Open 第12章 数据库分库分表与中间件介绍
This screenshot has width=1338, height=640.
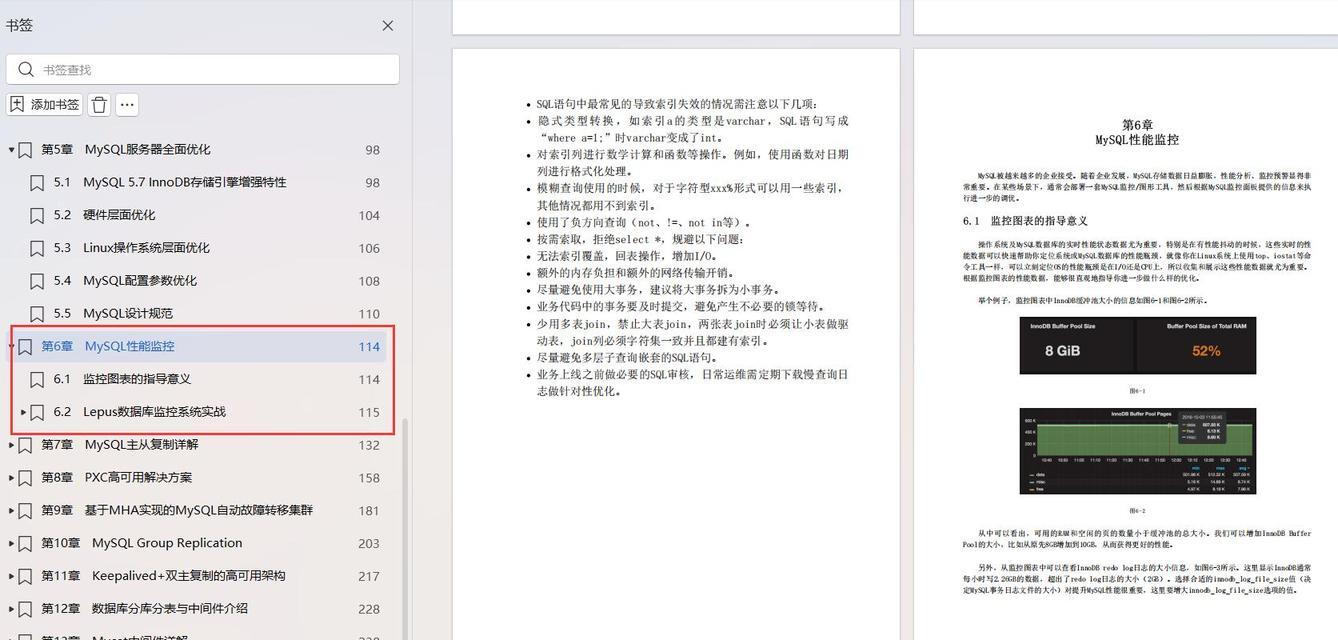point(144,609)
